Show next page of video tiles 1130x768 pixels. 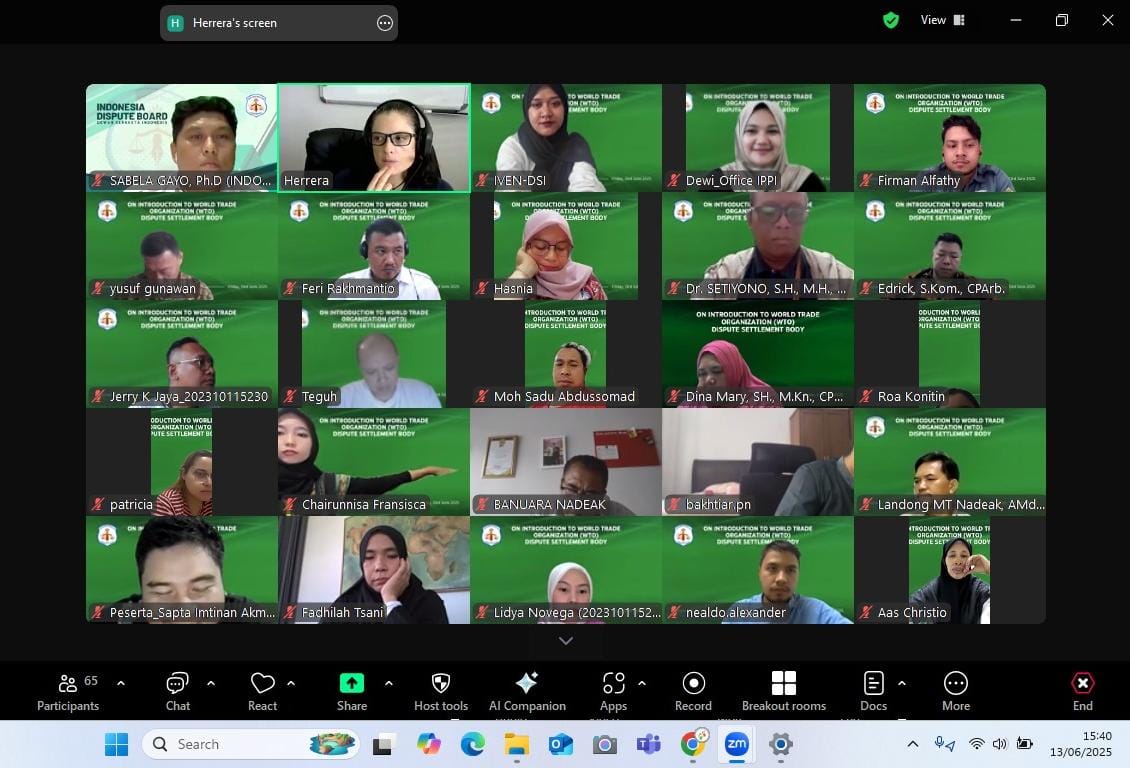[x=566, y=641]
